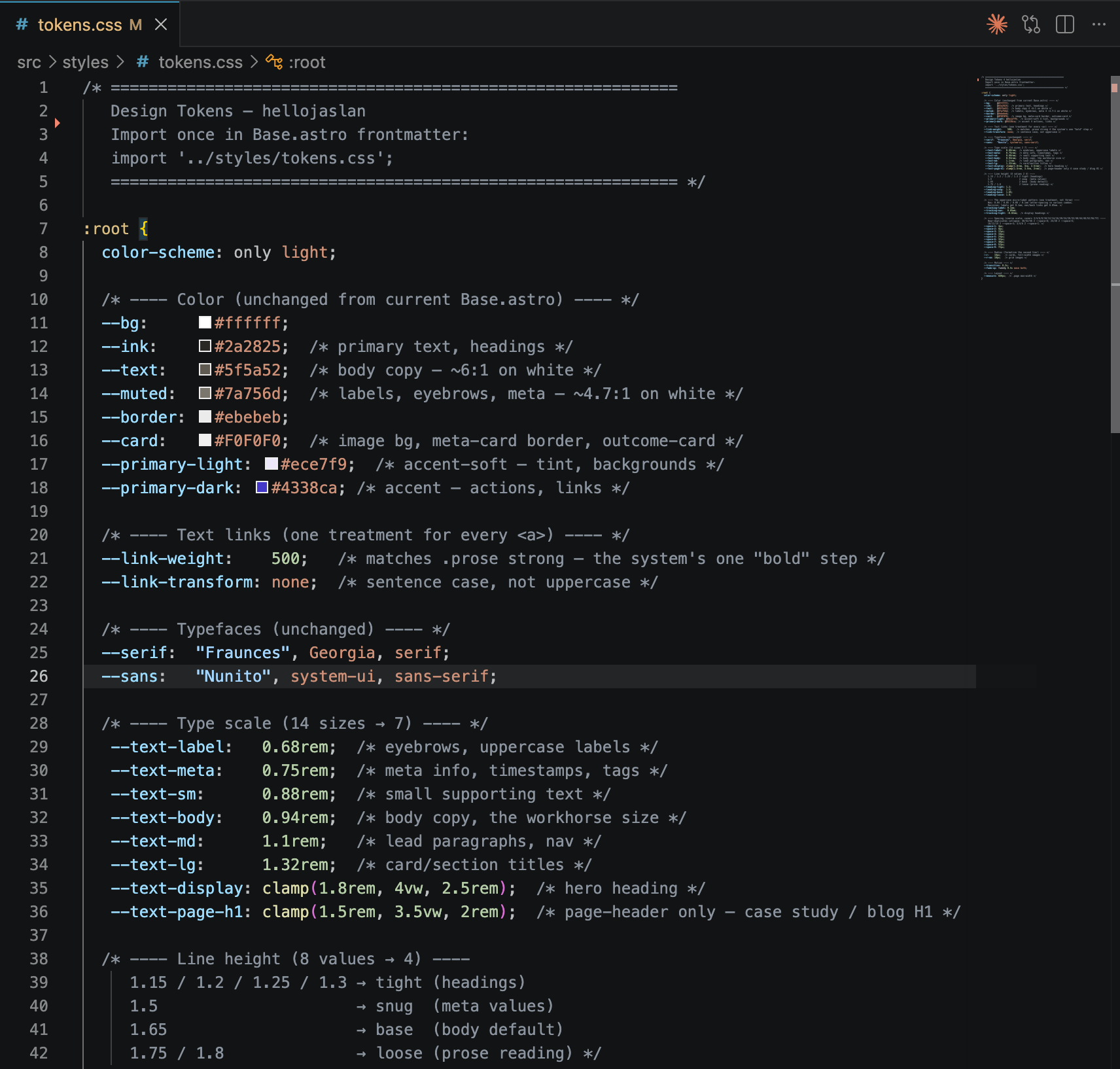Screen dimensions: 1120x1069
Task: Click the Text links comment header
Action: point(366,534)
